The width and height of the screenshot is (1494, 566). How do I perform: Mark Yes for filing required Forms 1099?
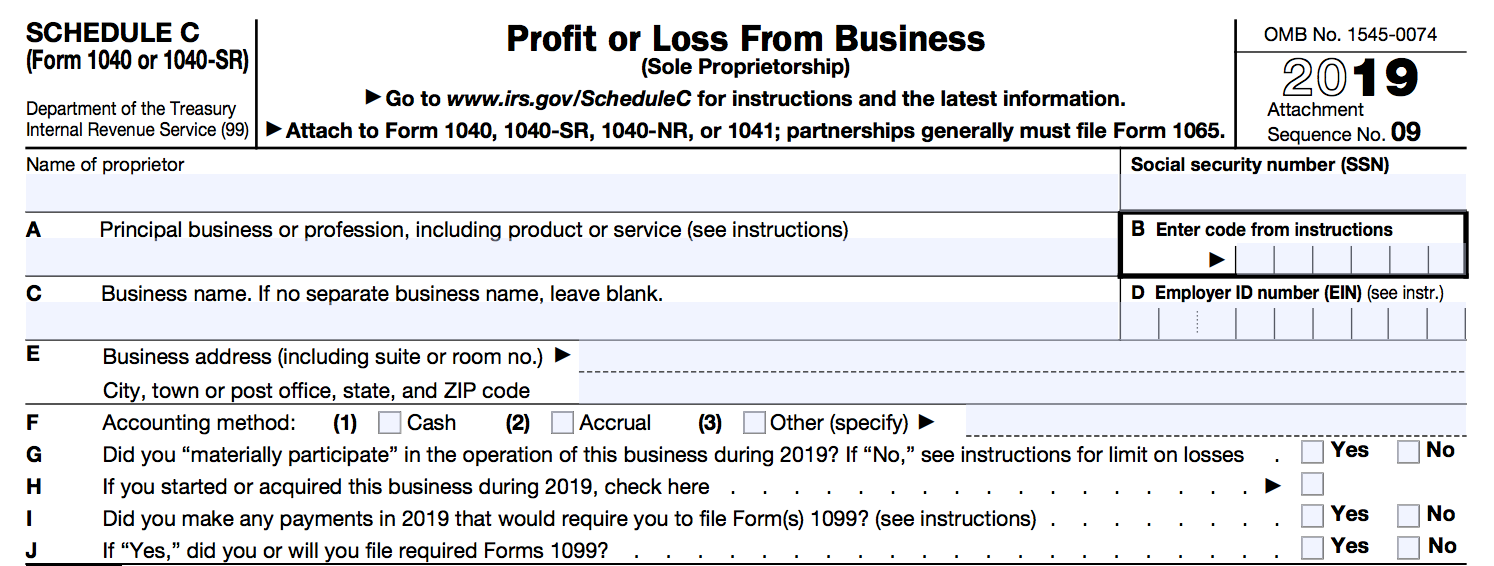coord(1312,547)
